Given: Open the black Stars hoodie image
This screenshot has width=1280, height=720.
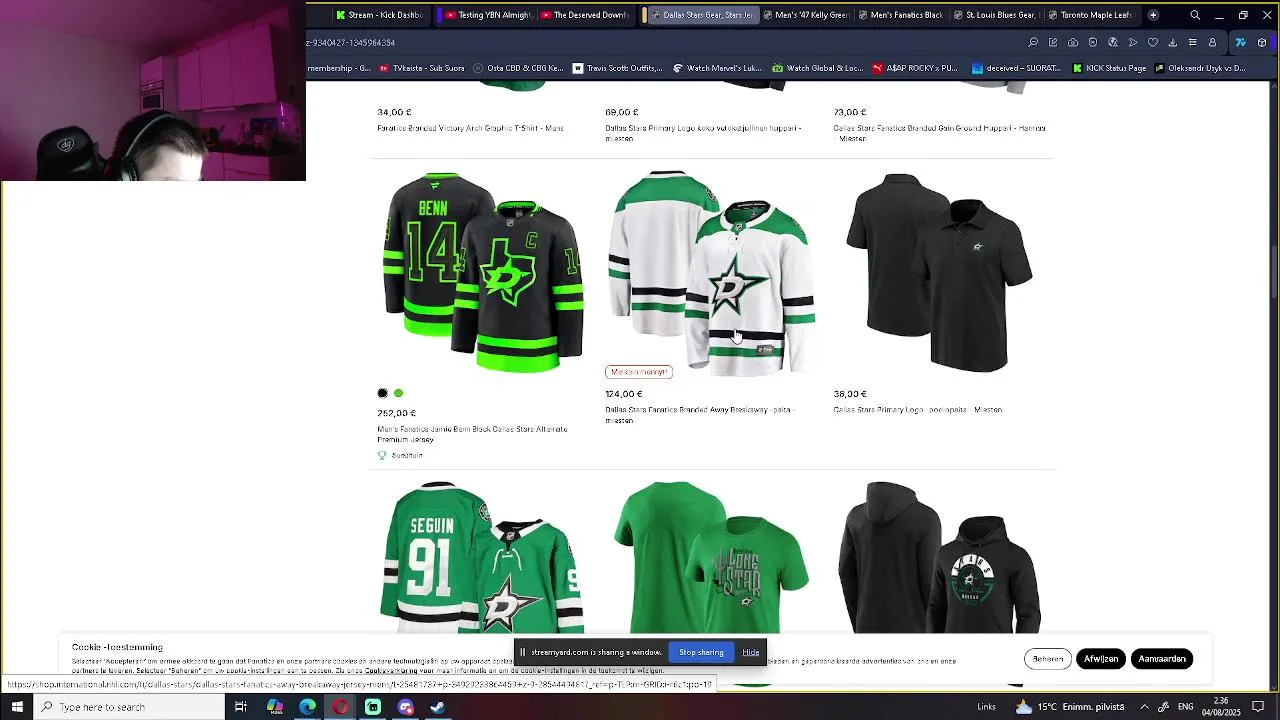Looking at the screenshot, I should pos(939,556).
